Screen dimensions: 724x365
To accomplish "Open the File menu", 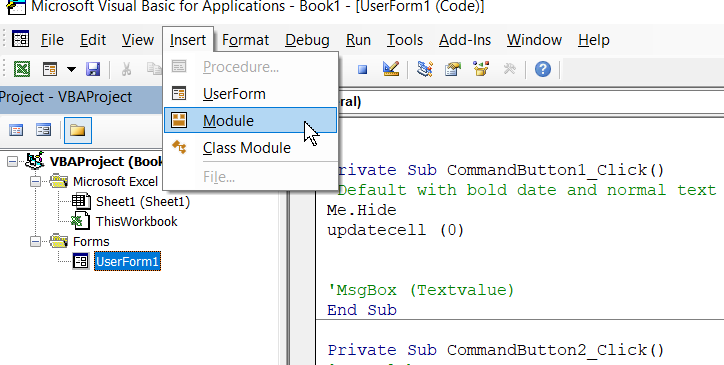I will (52, 40).
